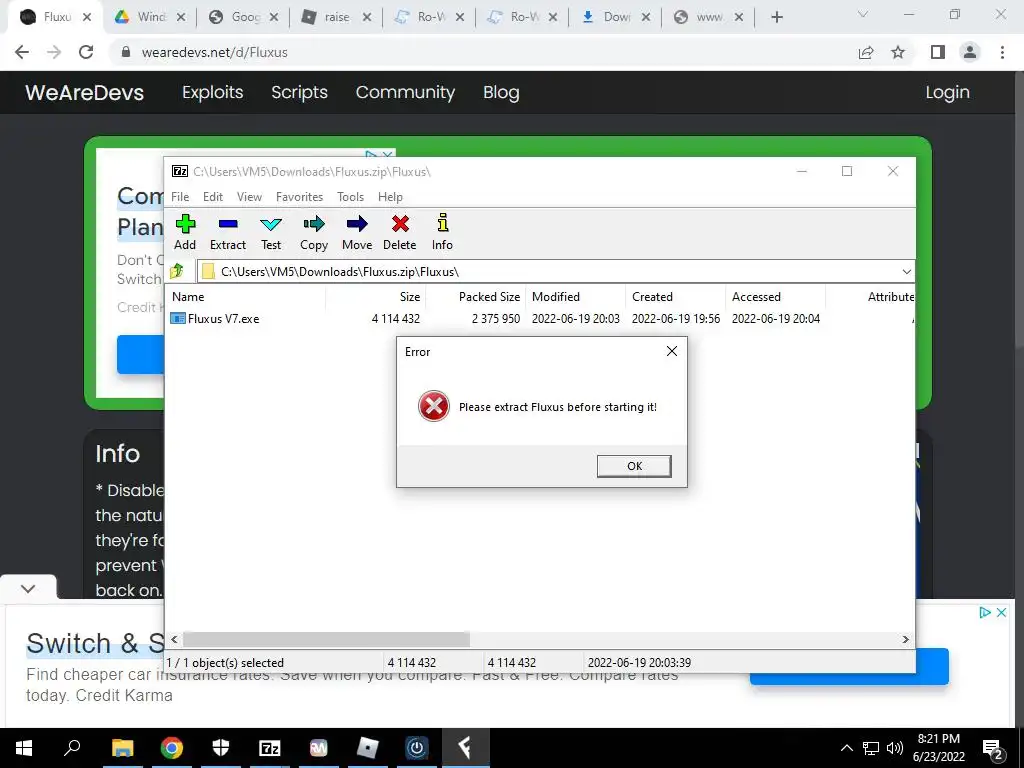This screenshot has height=768, width=1024.
Task: Open Windows taskbar search
Action: click(72, 748)
